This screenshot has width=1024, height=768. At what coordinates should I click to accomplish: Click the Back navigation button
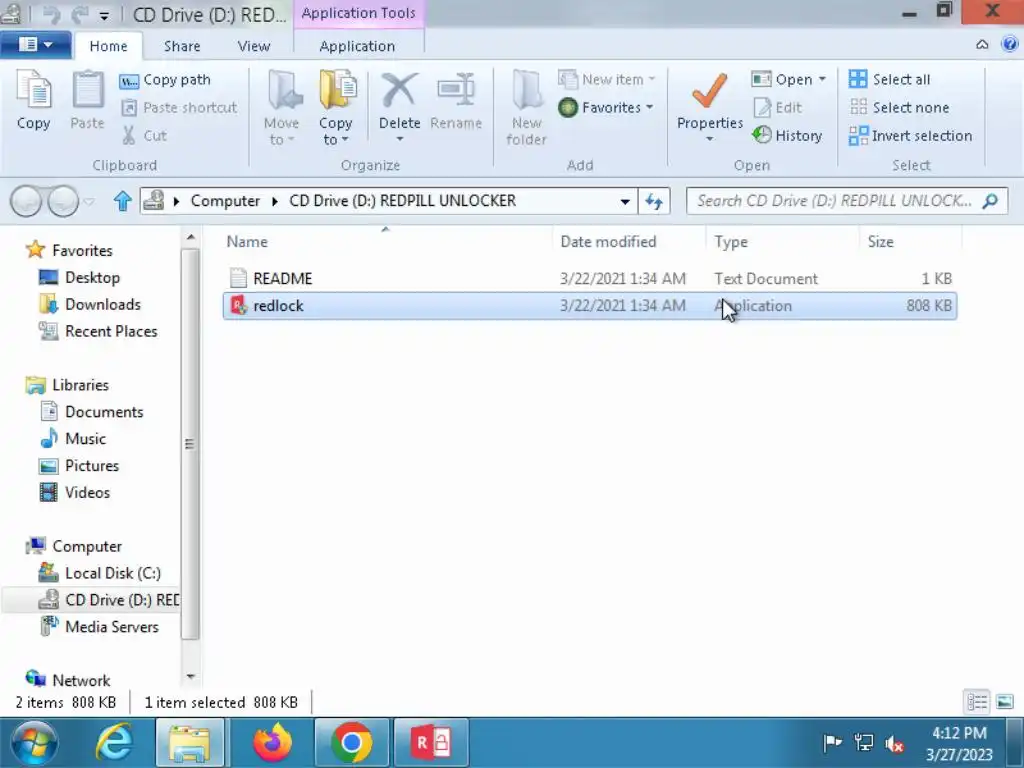point(26,201)
